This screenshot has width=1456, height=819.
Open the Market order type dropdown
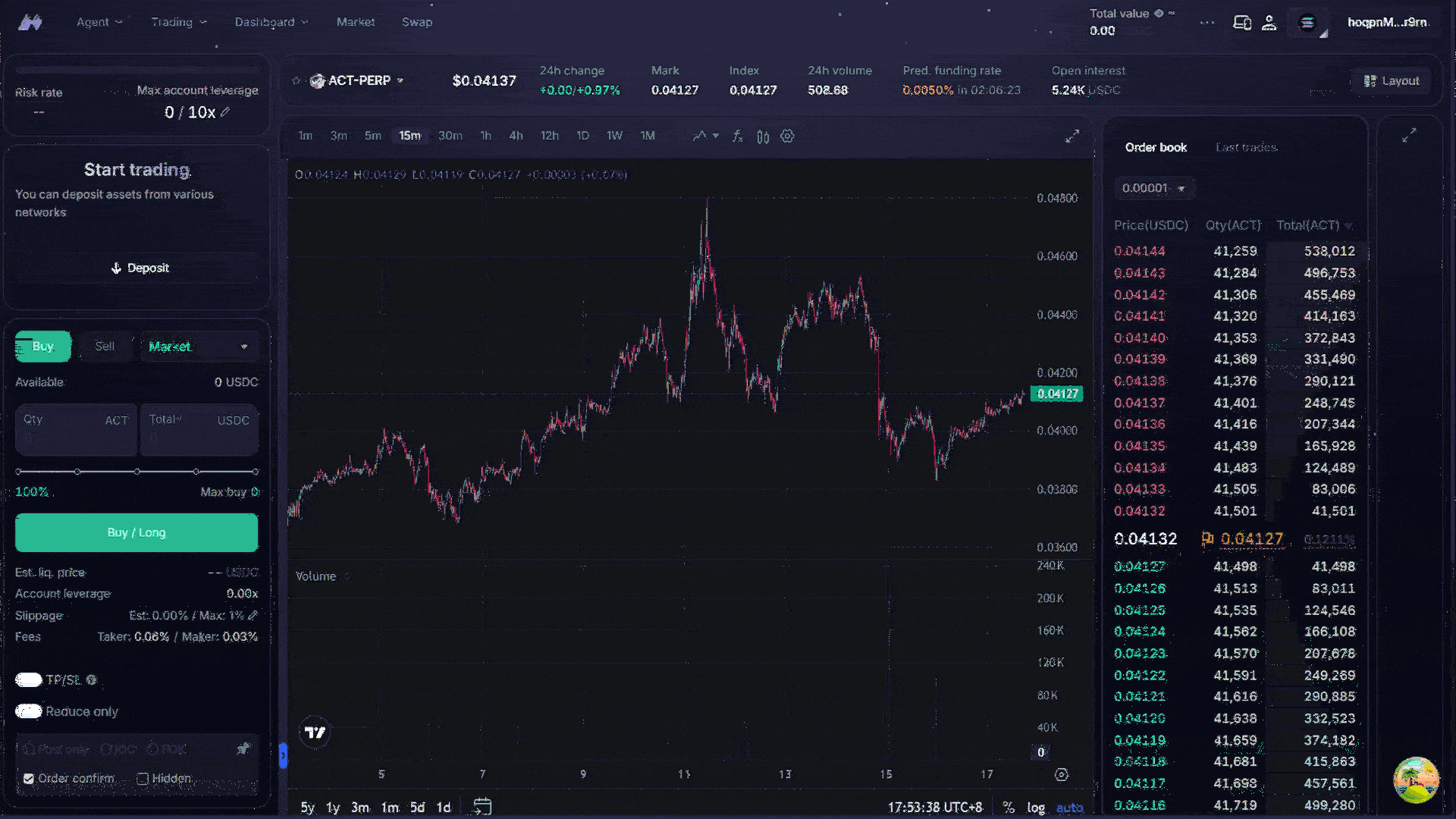point(199,347)
